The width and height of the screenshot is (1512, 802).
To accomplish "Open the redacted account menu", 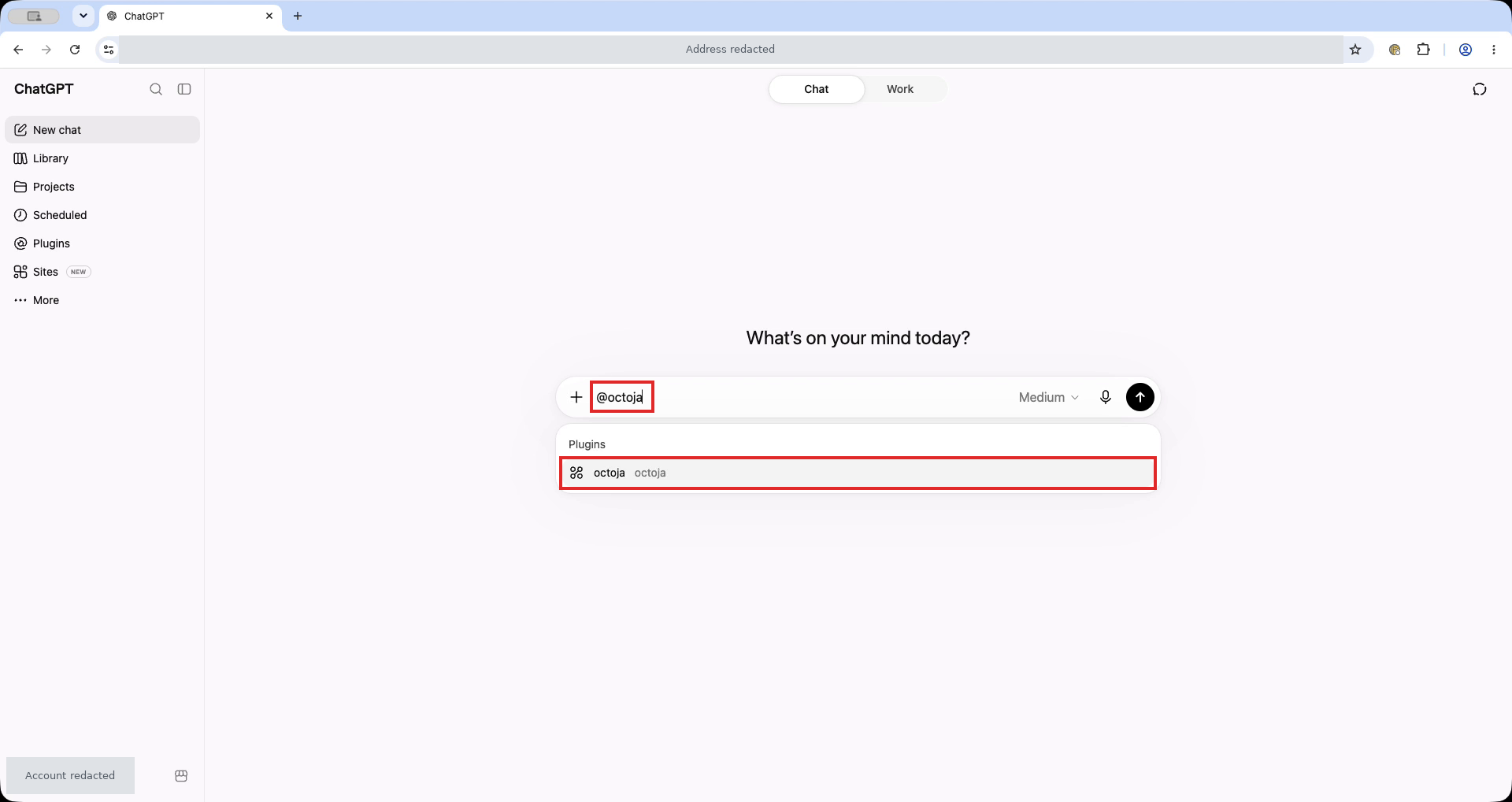I will 70,775.
